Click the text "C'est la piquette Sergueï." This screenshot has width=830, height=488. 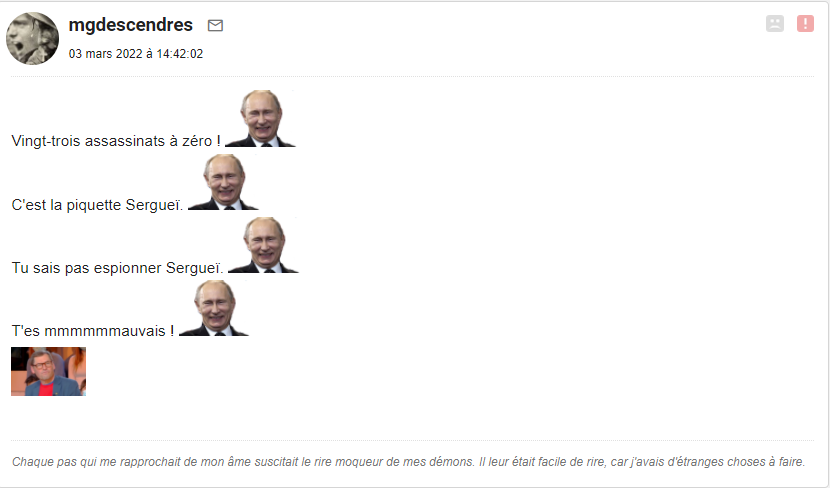click(x=97, y=205)
